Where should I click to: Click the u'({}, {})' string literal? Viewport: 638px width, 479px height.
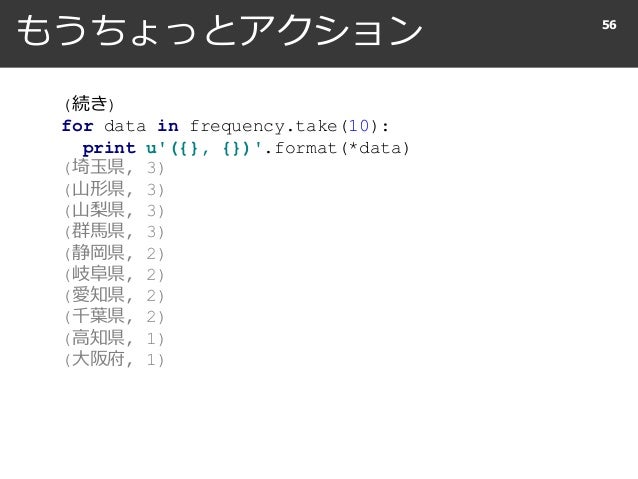pyautogui.click(x=205, y=148)
